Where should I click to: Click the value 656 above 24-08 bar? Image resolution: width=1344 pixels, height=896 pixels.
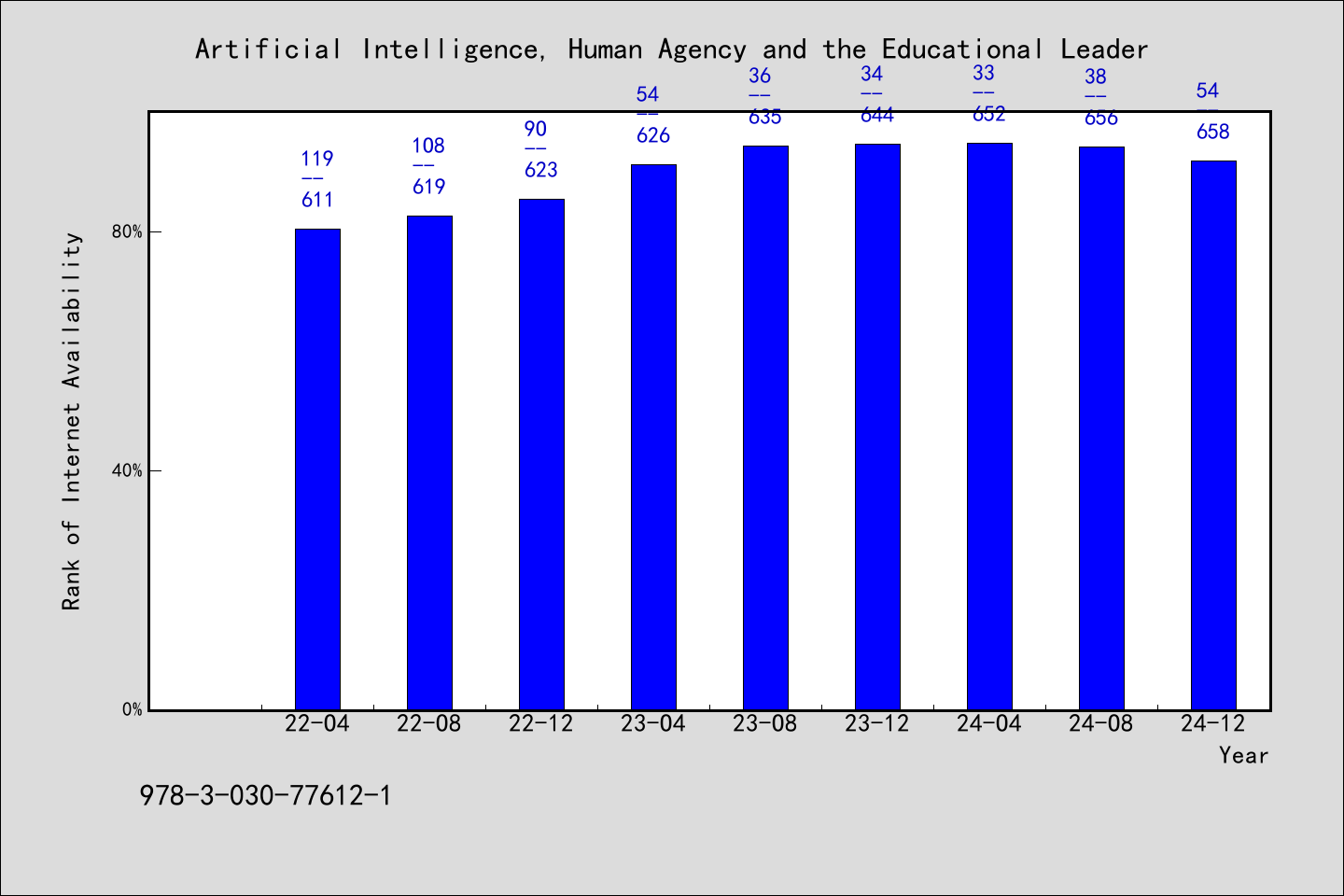tap(1101, 118)
